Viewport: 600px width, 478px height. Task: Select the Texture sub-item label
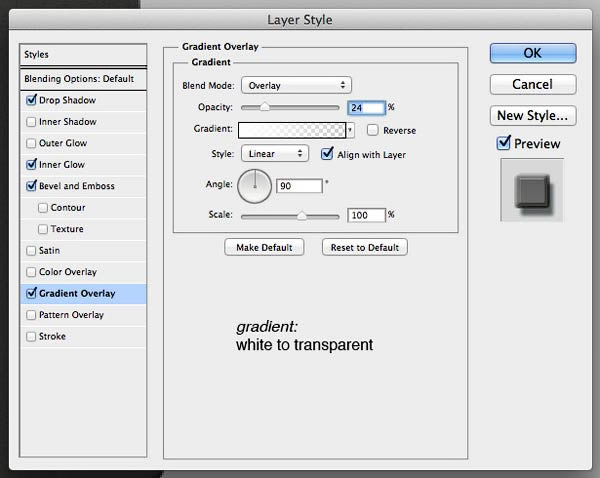(67, 229)
